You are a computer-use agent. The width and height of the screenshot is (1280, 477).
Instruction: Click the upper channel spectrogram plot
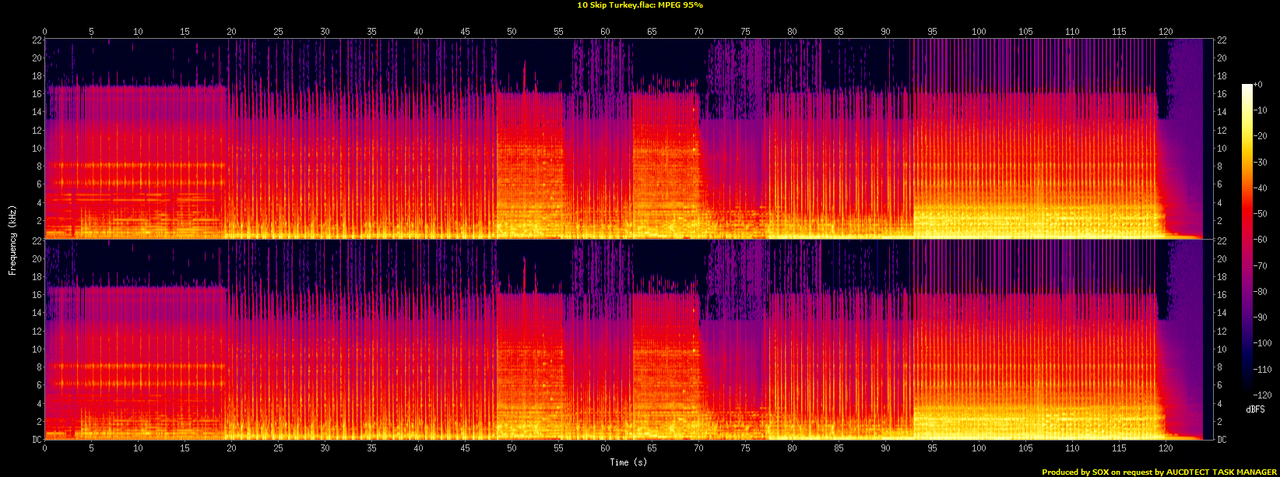pos(627,138)
